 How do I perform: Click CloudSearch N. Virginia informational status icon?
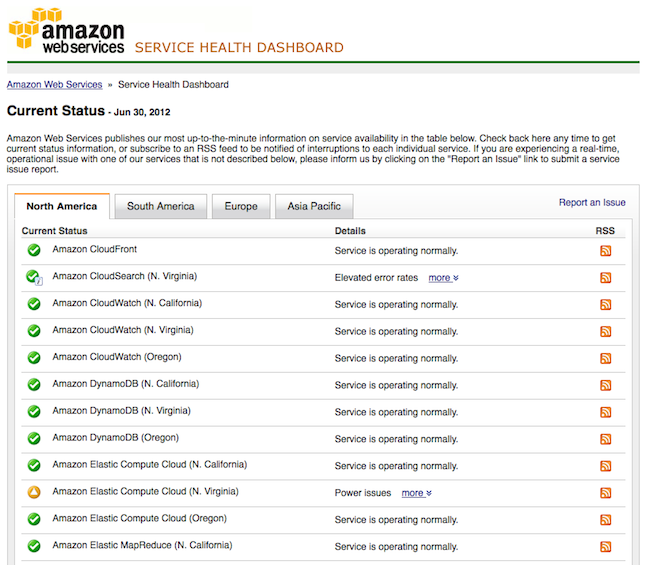click(34, 277)
